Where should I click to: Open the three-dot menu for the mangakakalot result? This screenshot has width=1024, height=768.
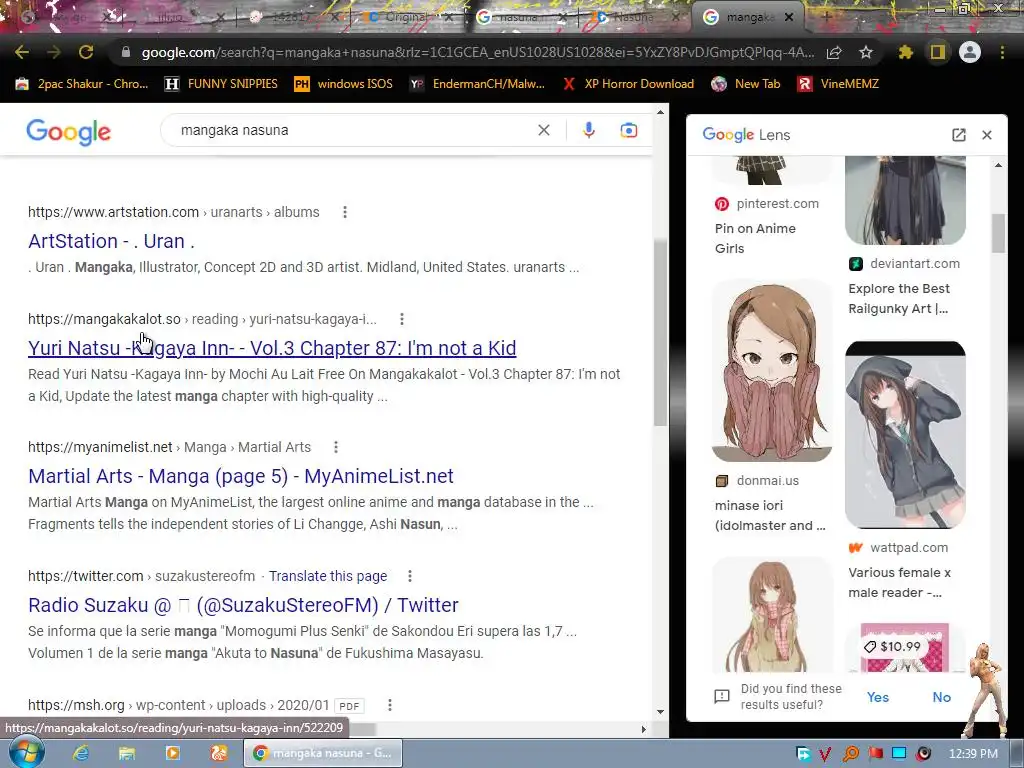click(x=402, y=319)
